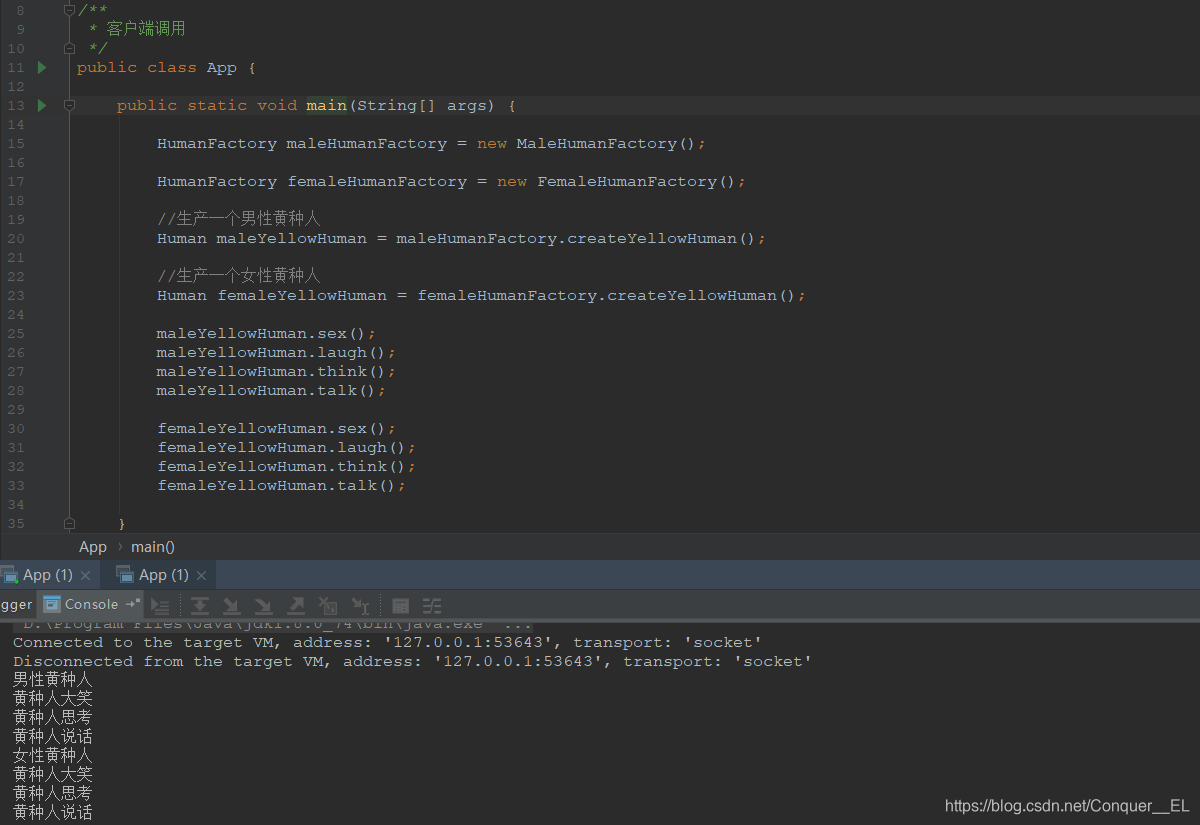Click the maleYellowHuman.sex() statement
The width and height of the screenshot is (1200, 825).
pyautogui.click(x=266, y=333)
